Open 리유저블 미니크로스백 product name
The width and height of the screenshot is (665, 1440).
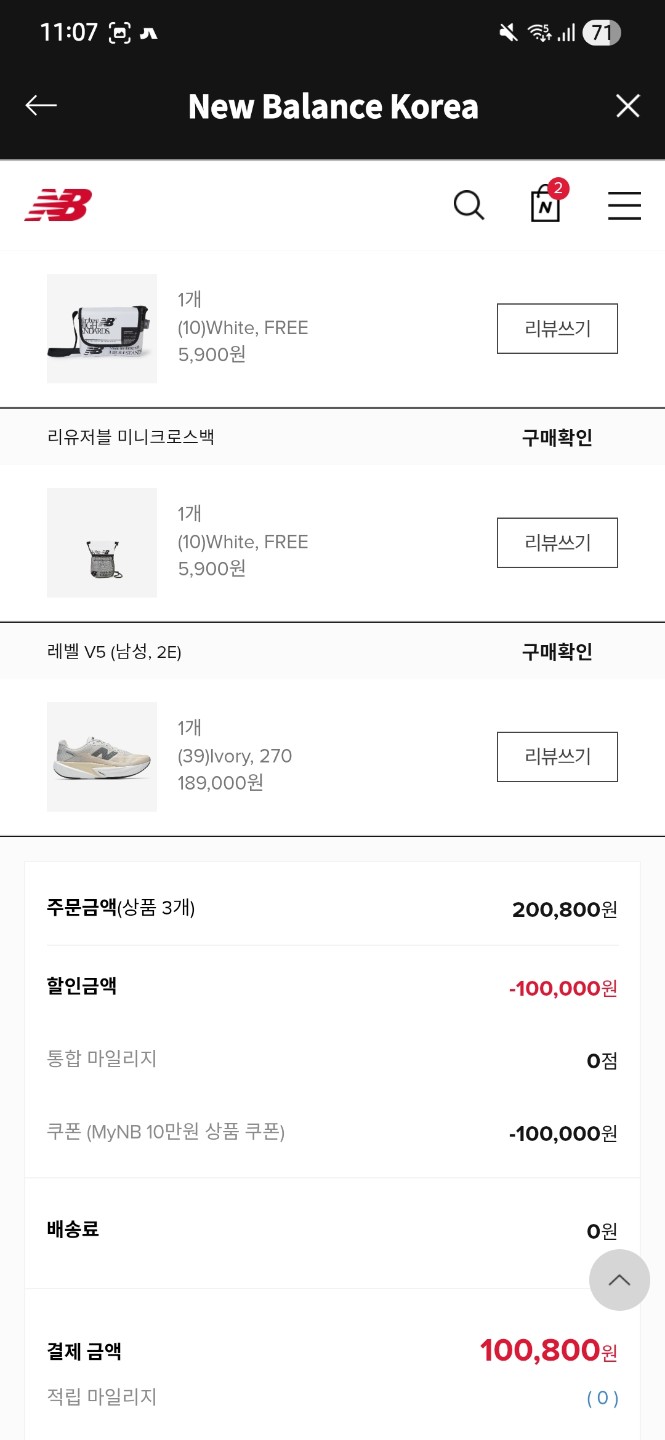(131, 437)
